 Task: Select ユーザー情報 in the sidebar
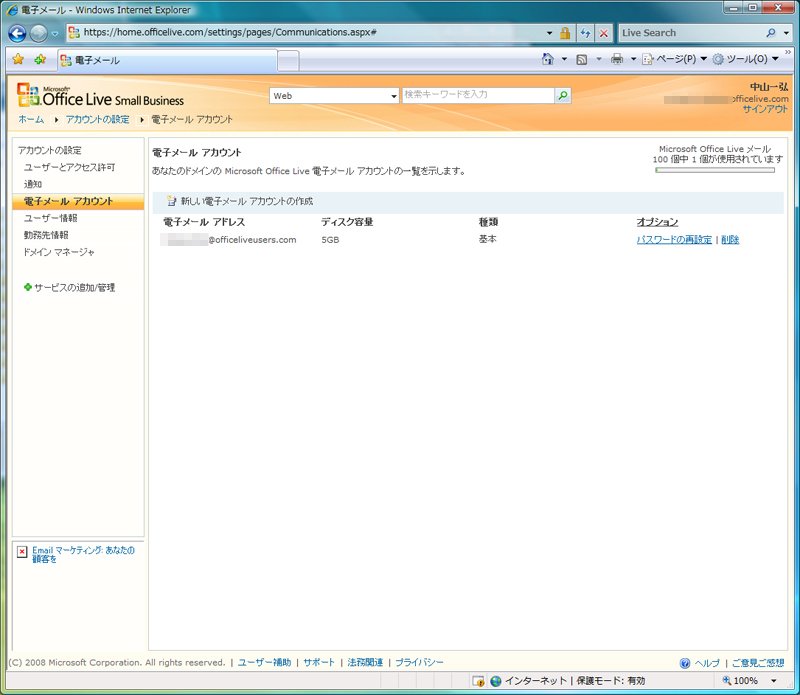point(51,218)
